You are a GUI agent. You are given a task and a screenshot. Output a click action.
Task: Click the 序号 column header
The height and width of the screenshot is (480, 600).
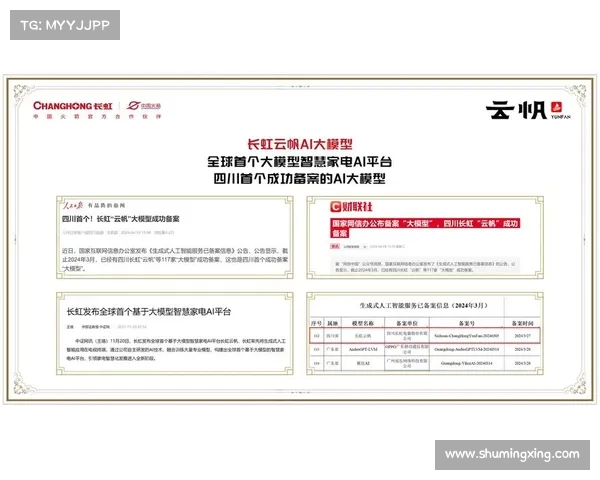(316, 323)
